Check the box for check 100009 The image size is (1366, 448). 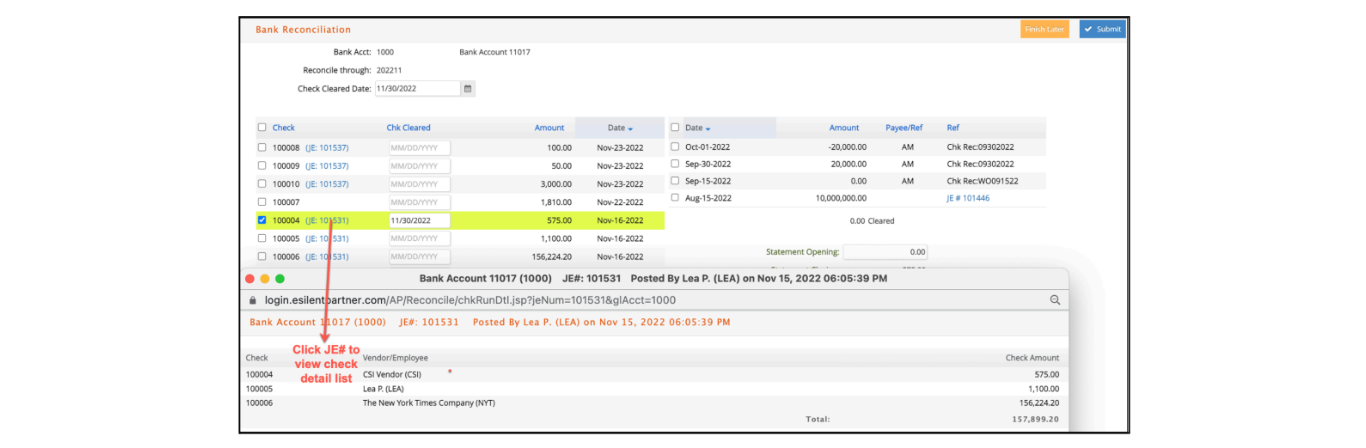coord(262,165)
